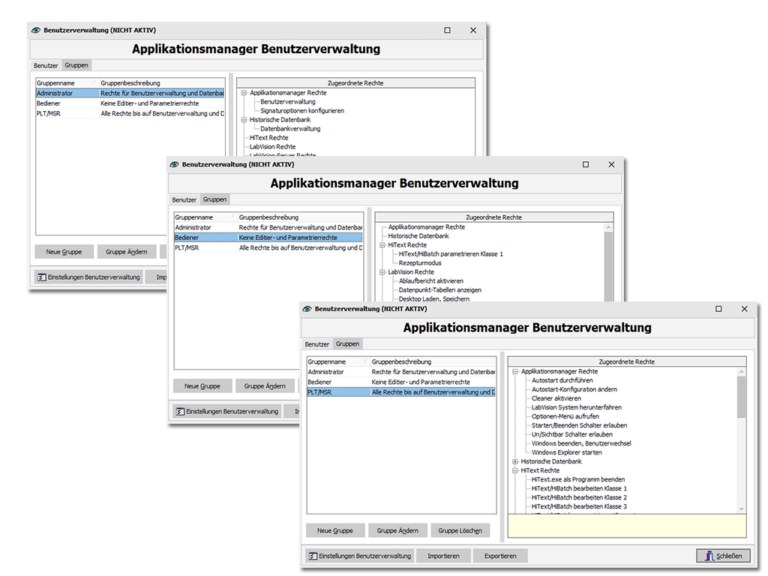
Task: Click Neue Gruppe in middle window
Action: click(202, 386)
